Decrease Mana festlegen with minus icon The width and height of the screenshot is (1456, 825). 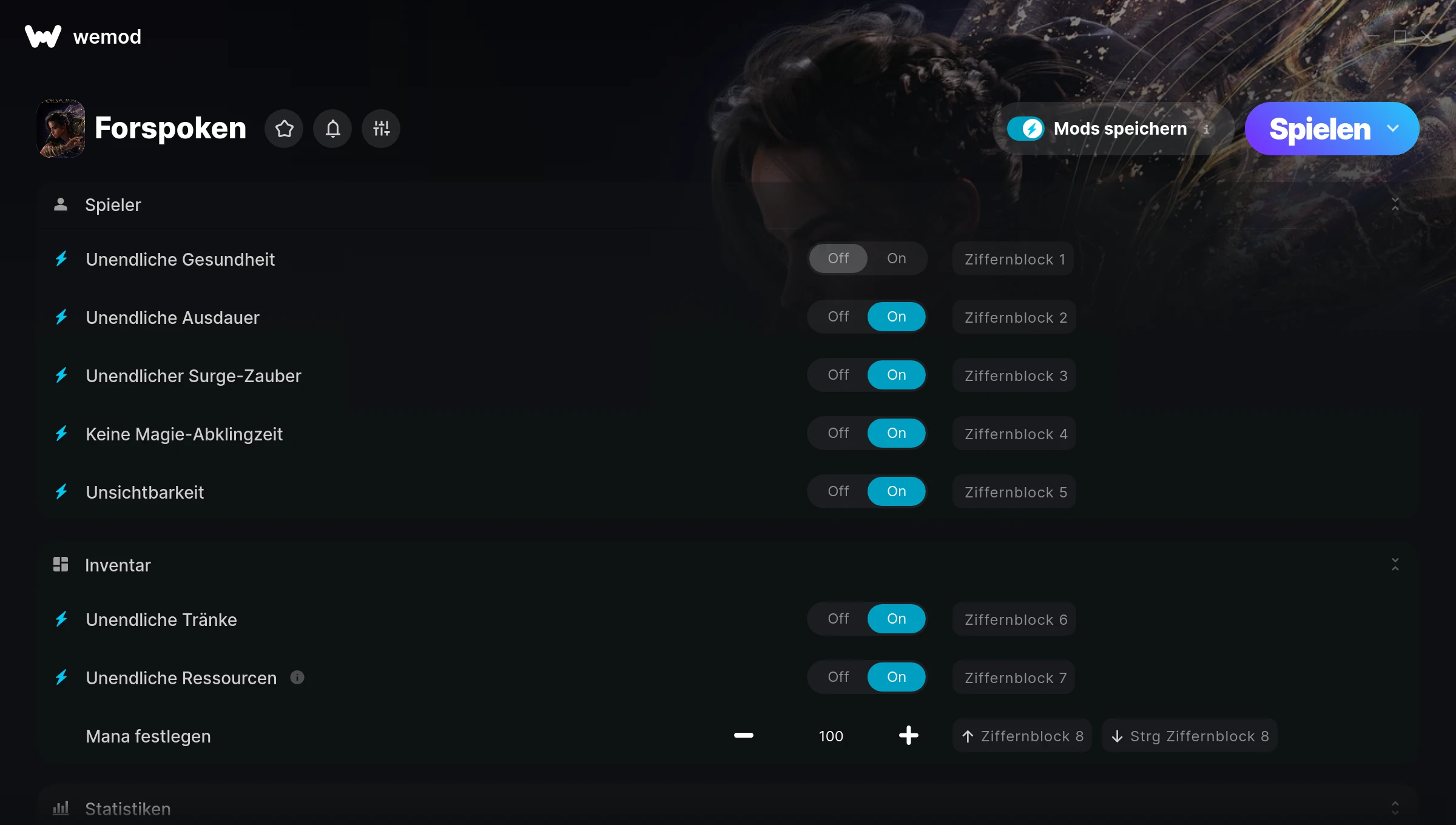pyautogui.click(x=744, y=735)
